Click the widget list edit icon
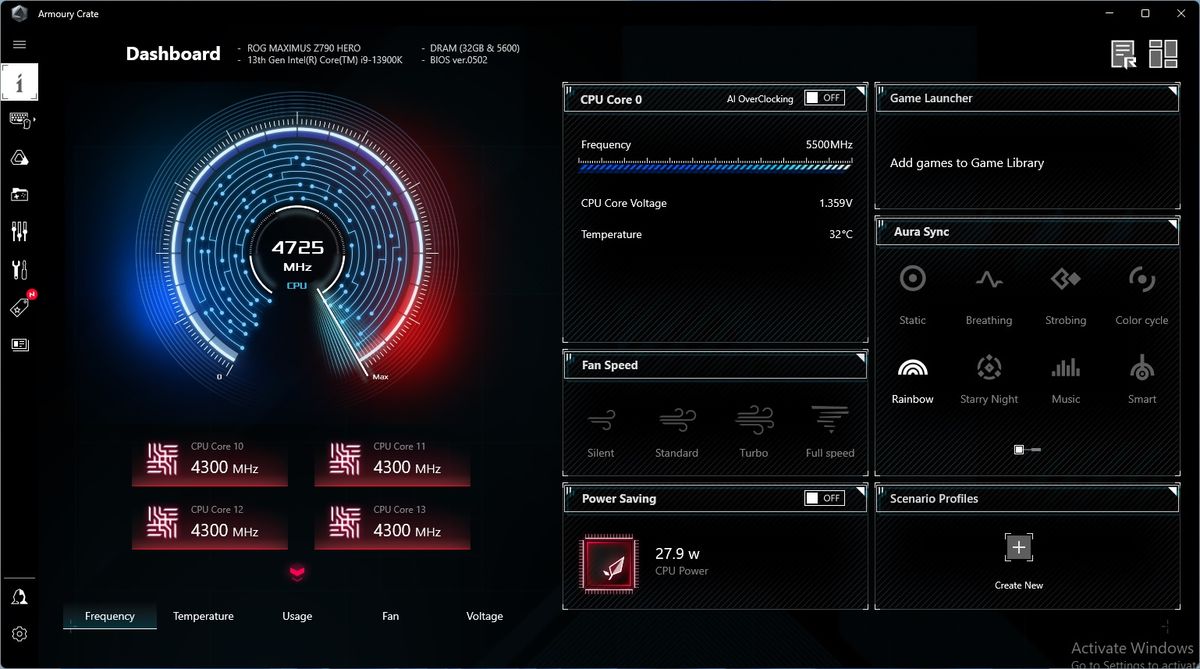The image size is (1200, 669). [x=1124, y=54]
